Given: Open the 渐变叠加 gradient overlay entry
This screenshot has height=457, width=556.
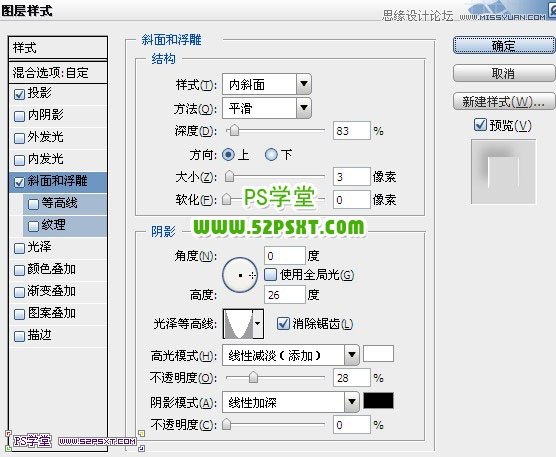Looking at the screenshot, I should (52, 291).
